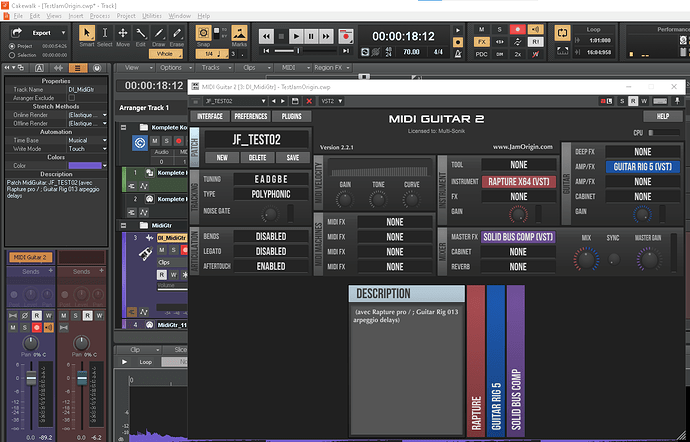Open the MIDI Guitar PLUGINS tab
The height and width of the screenshot is (442, 690).
click(292, 116)
